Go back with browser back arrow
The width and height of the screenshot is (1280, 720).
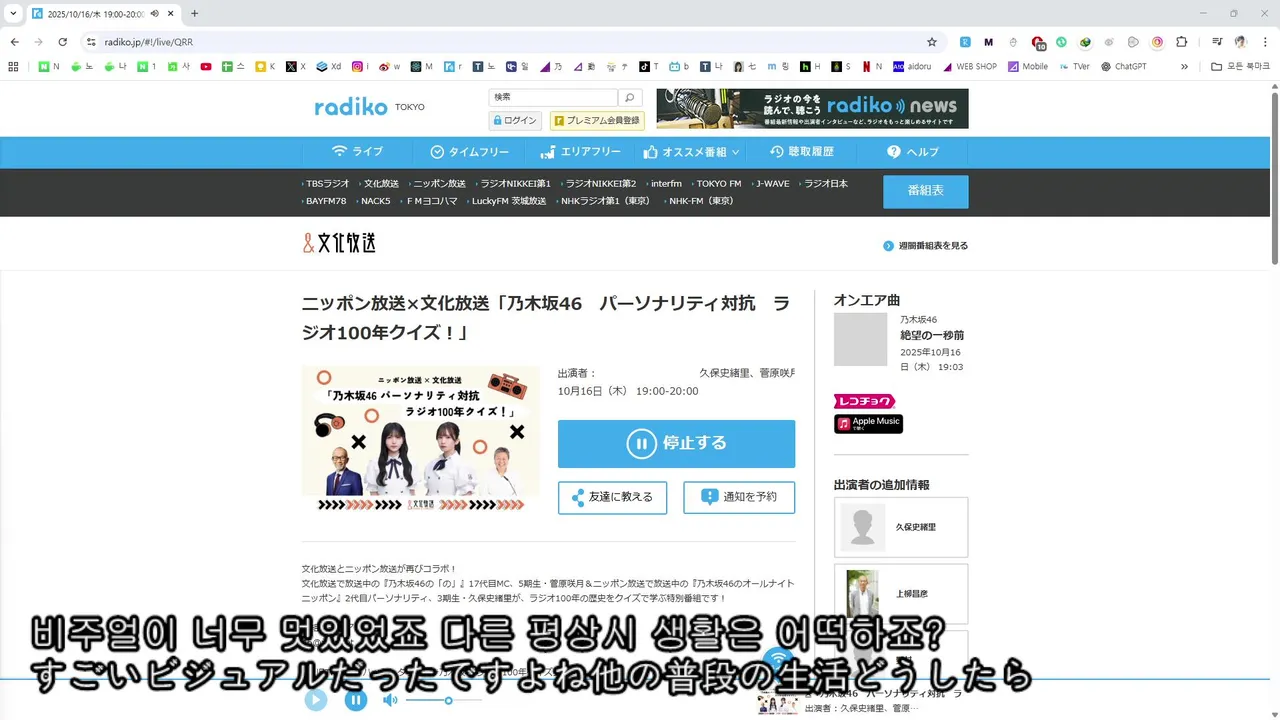click(x=15, y=42)
